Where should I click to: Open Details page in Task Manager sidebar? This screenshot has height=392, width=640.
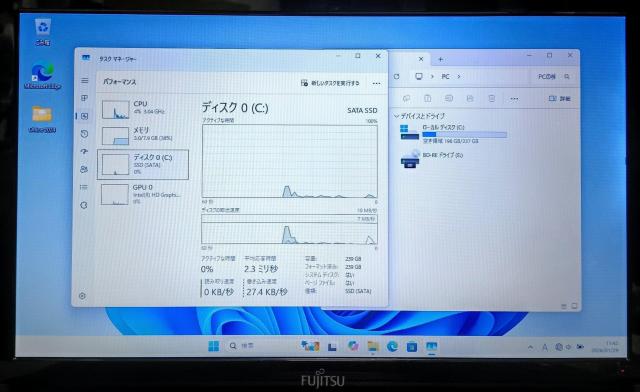pos(84,187)
